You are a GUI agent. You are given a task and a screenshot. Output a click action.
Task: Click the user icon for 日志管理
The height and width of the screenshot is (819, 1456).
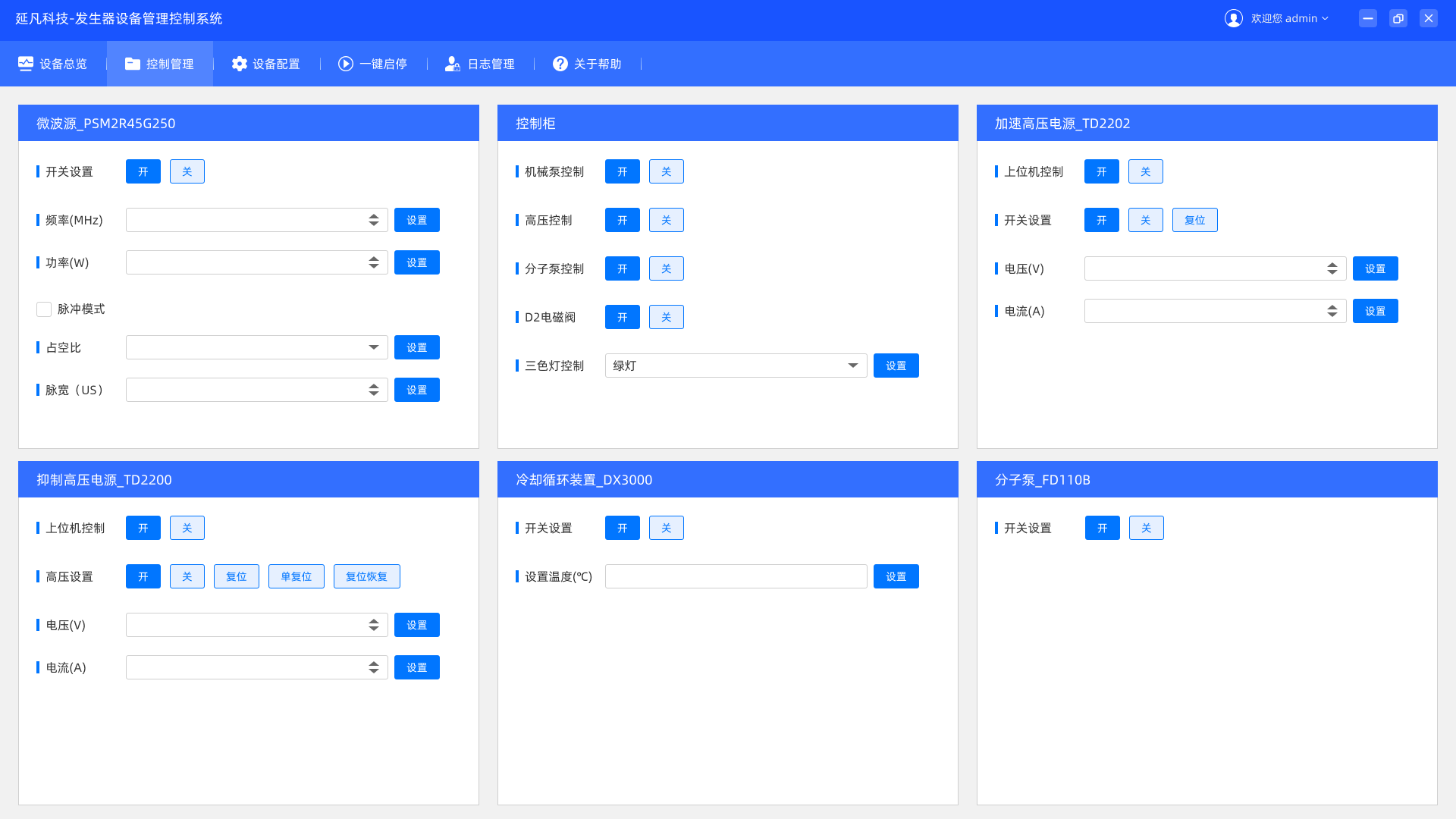pyautogui.click(x=453, y=64)
